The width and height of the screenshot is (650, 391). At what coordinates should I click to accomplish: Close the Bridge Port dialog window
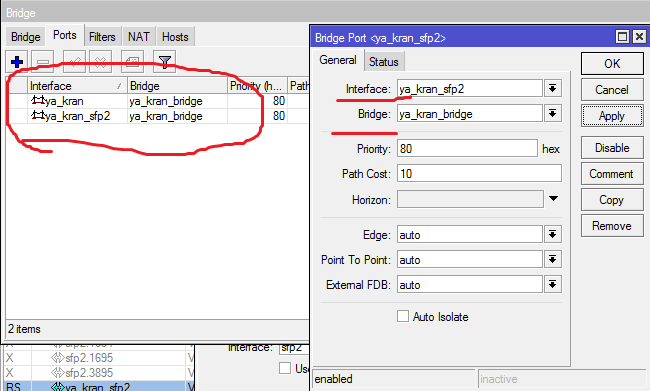click(639, 36)
